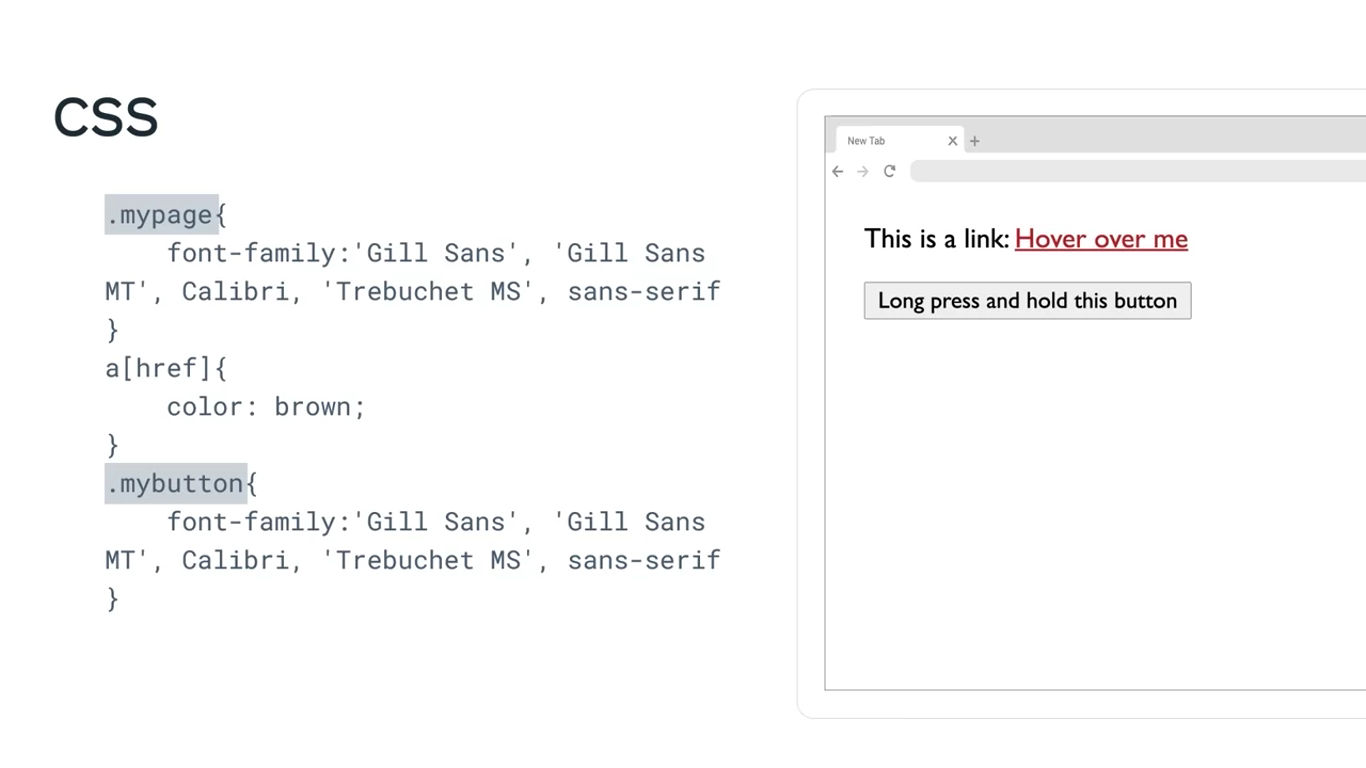Click sans-serif in the .mypage rule
This screenshot has width=1366, height=768.
pos(644,292)
